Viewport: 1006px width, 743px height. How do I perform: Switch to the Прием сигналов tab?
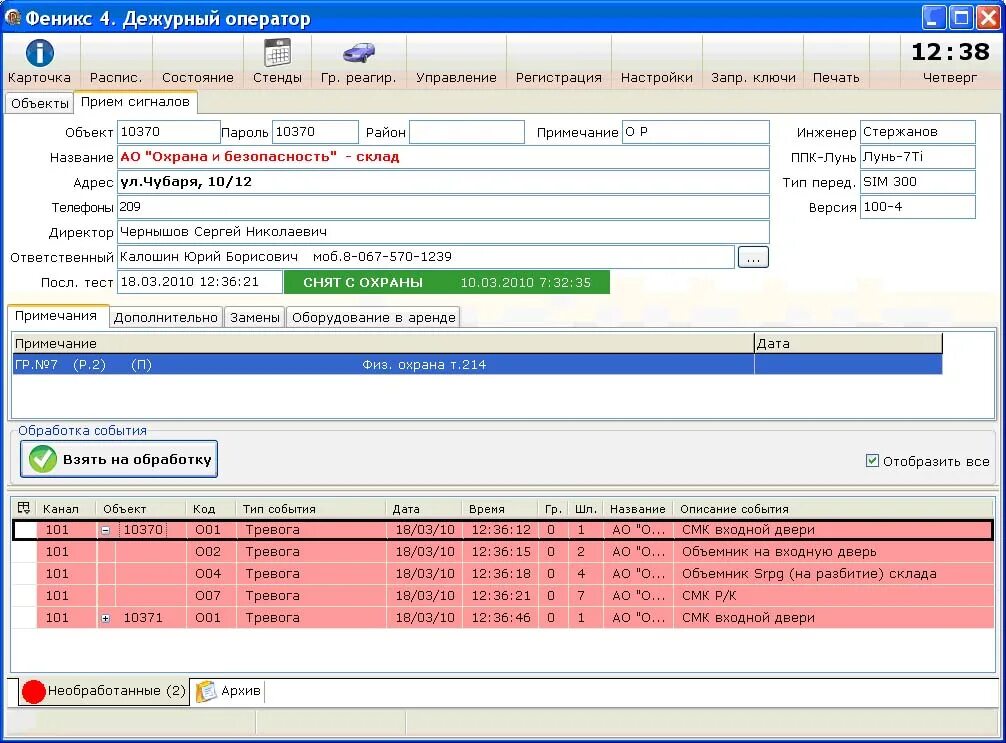[135, 102]
